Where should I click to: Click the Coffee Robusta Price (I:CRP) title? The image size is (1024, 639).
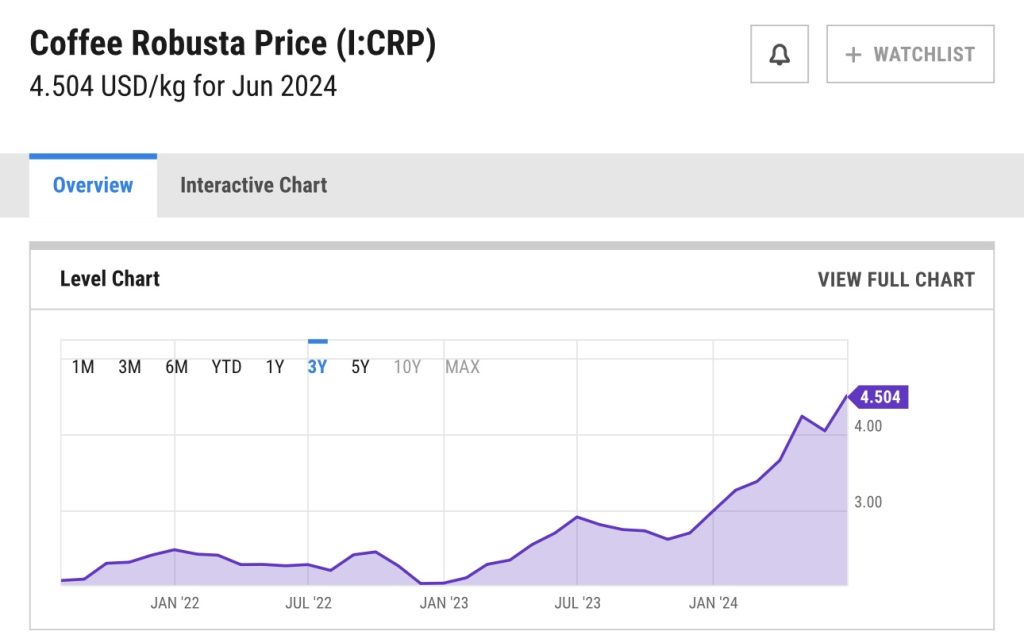pos(233,45)
